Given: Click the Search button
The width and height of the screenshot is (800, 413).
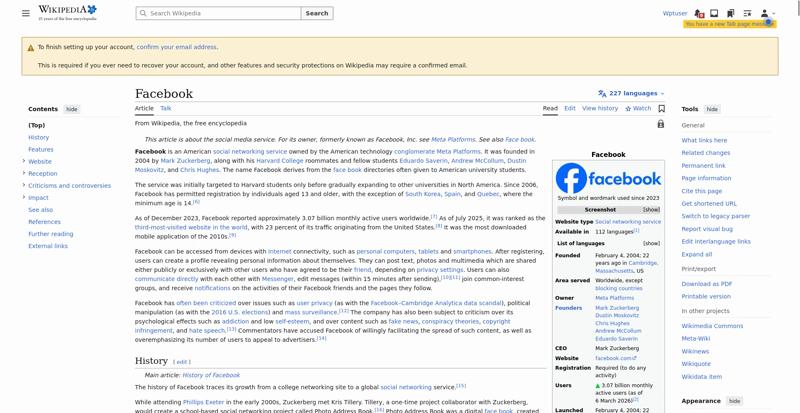Looking at the screenshot, I should (317, 13).
